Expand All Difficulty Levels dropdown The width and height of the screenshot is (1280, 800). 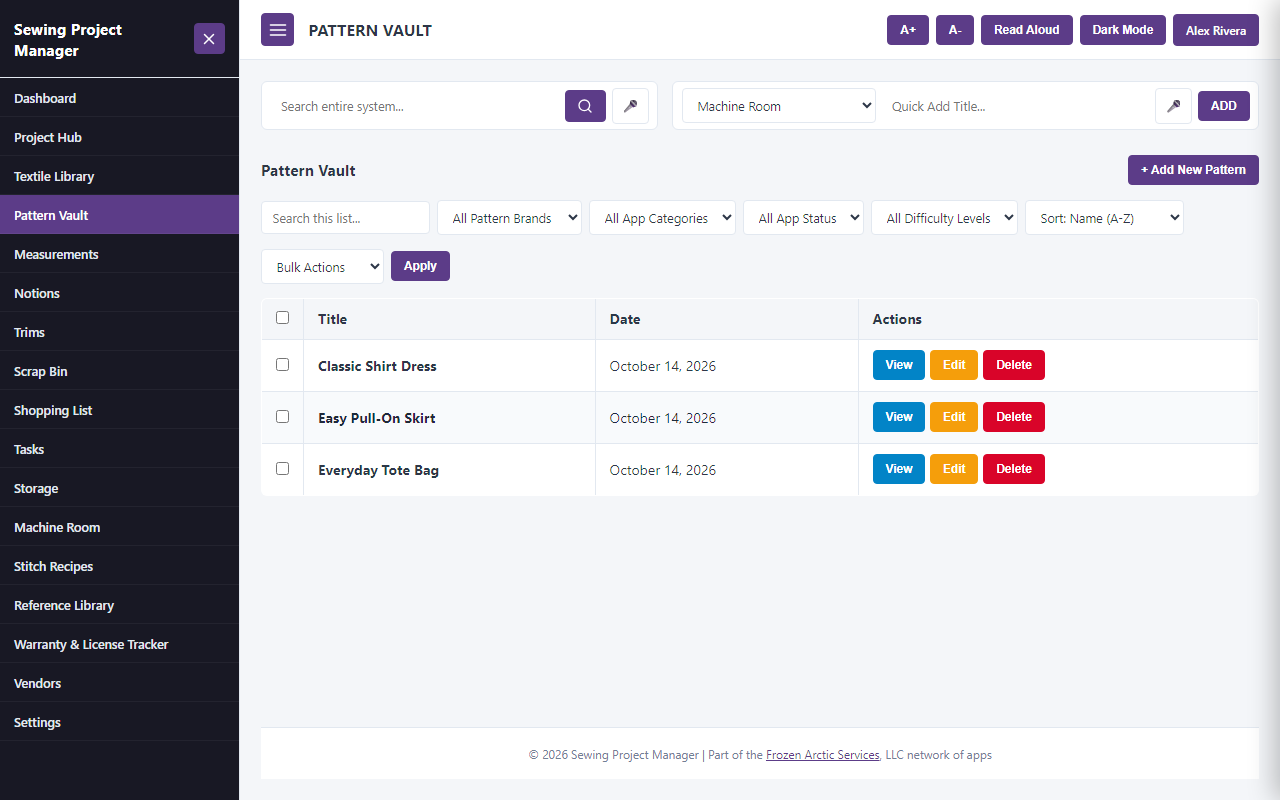[x=944, y=218]
